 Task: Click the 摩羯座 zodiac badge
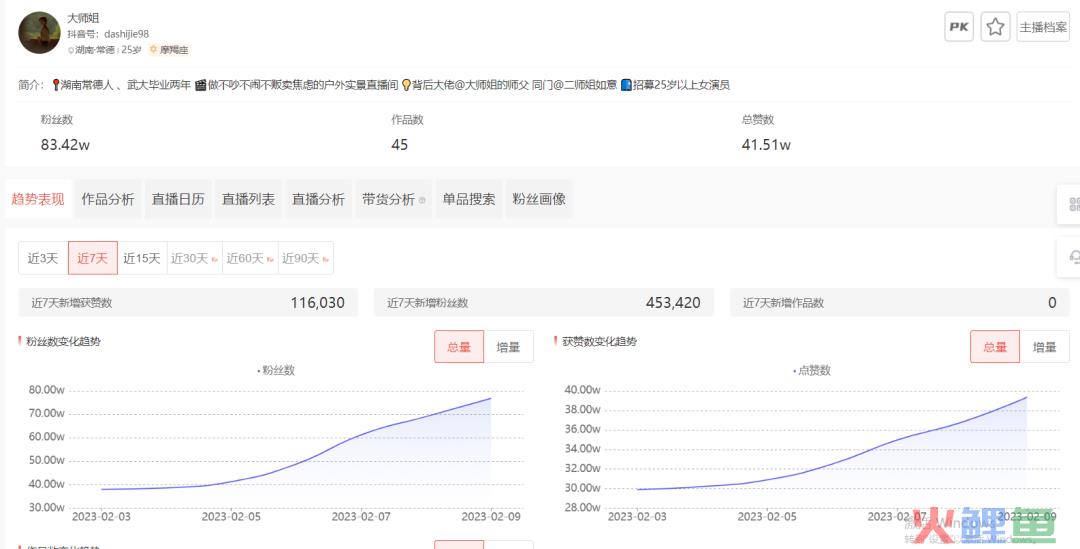pos(169,50)
